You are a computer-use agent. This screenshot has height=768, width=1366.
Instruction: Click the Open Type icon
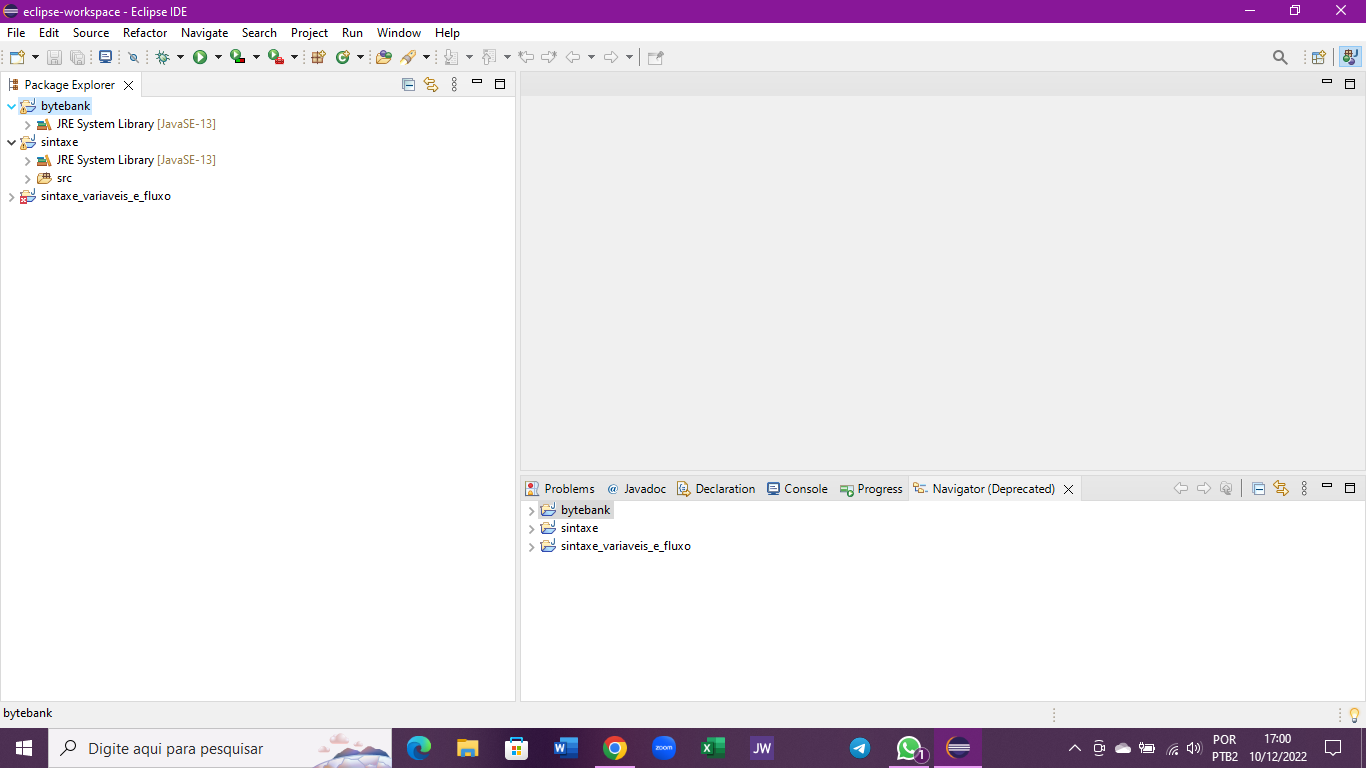(x=384, y=57)
